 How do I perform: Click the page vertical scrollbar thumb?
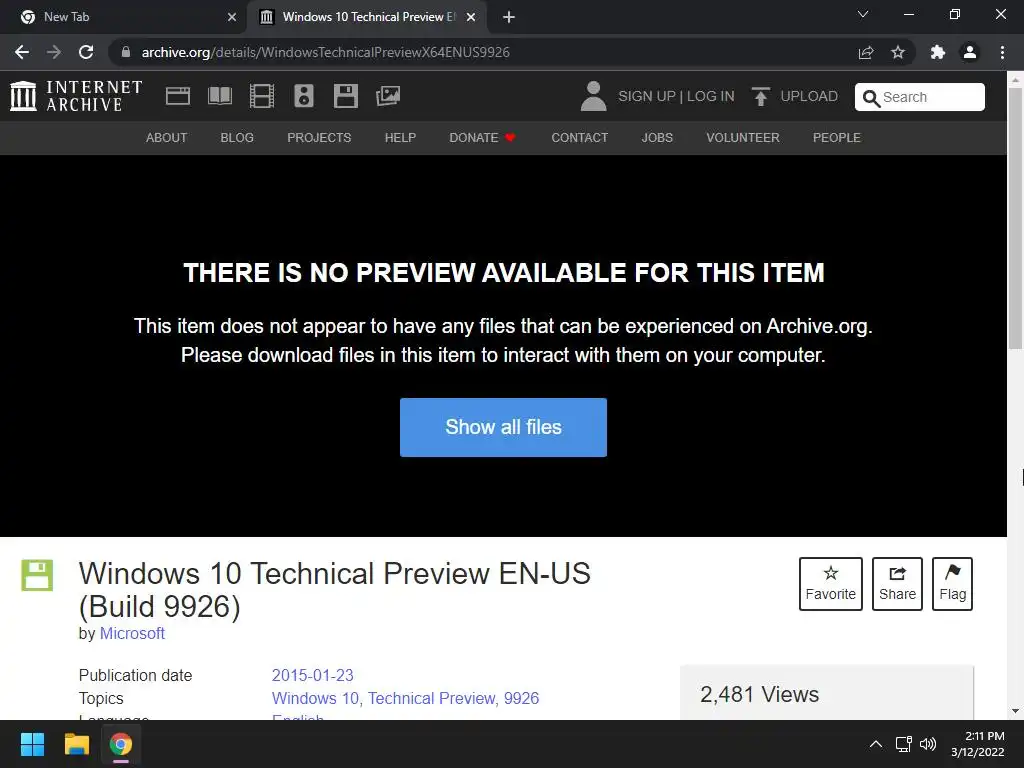[1016, 219]
